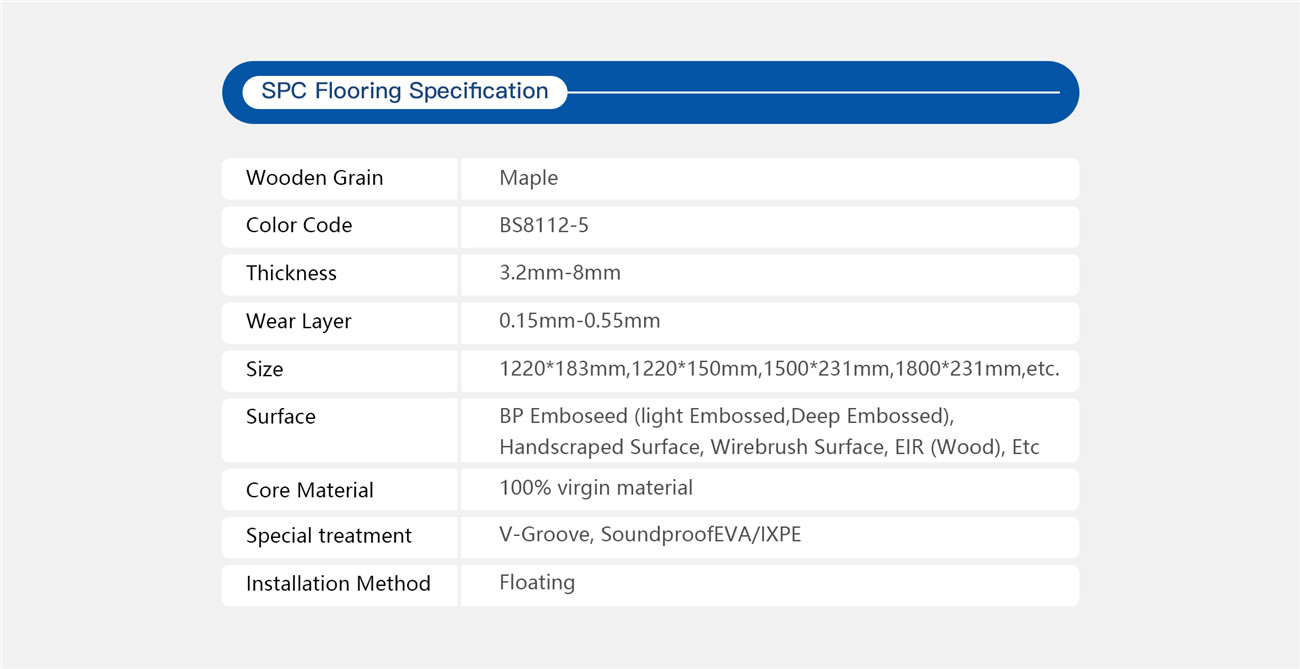The width and height of the screenshot is (1300, 669).
Task: Select the Surface row label
Action: tap(281, 417)
